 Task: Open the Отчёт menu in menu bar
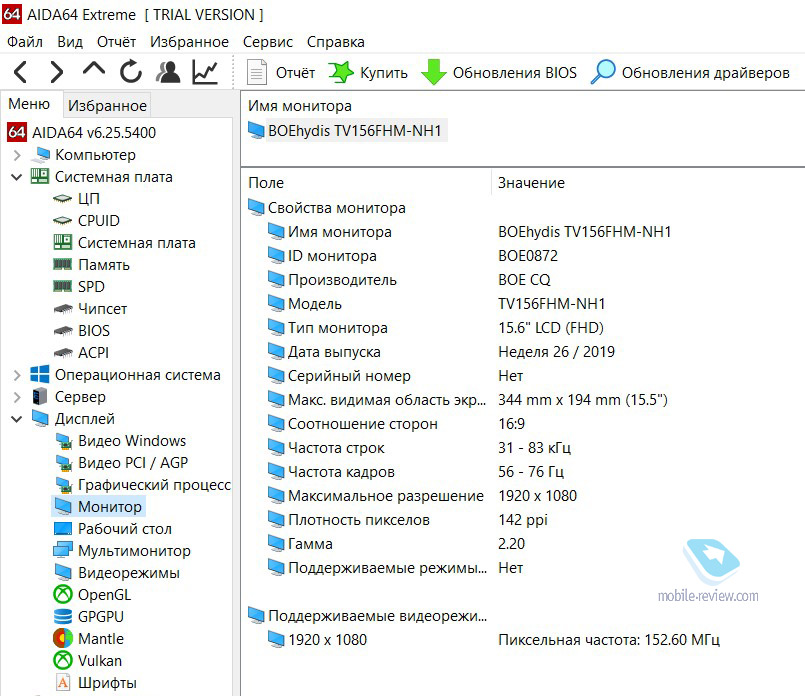(117, 42)
